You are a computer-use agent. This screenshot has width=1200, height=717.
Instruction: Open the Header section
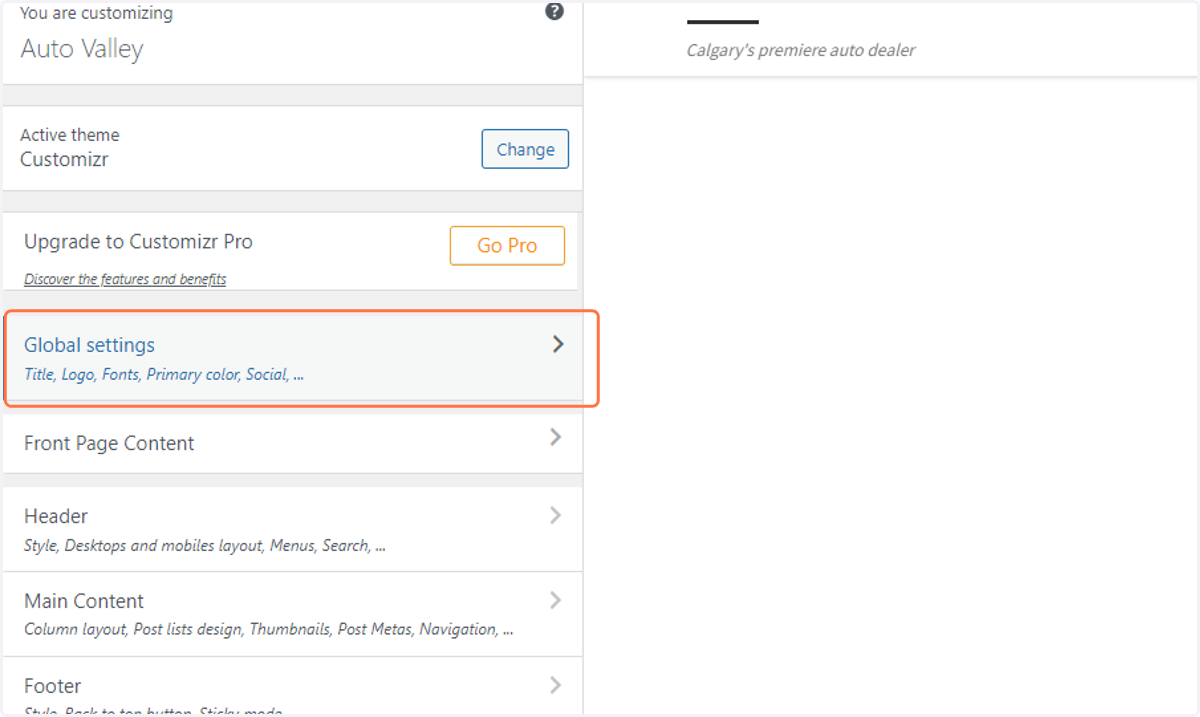[x=292, y=529]
